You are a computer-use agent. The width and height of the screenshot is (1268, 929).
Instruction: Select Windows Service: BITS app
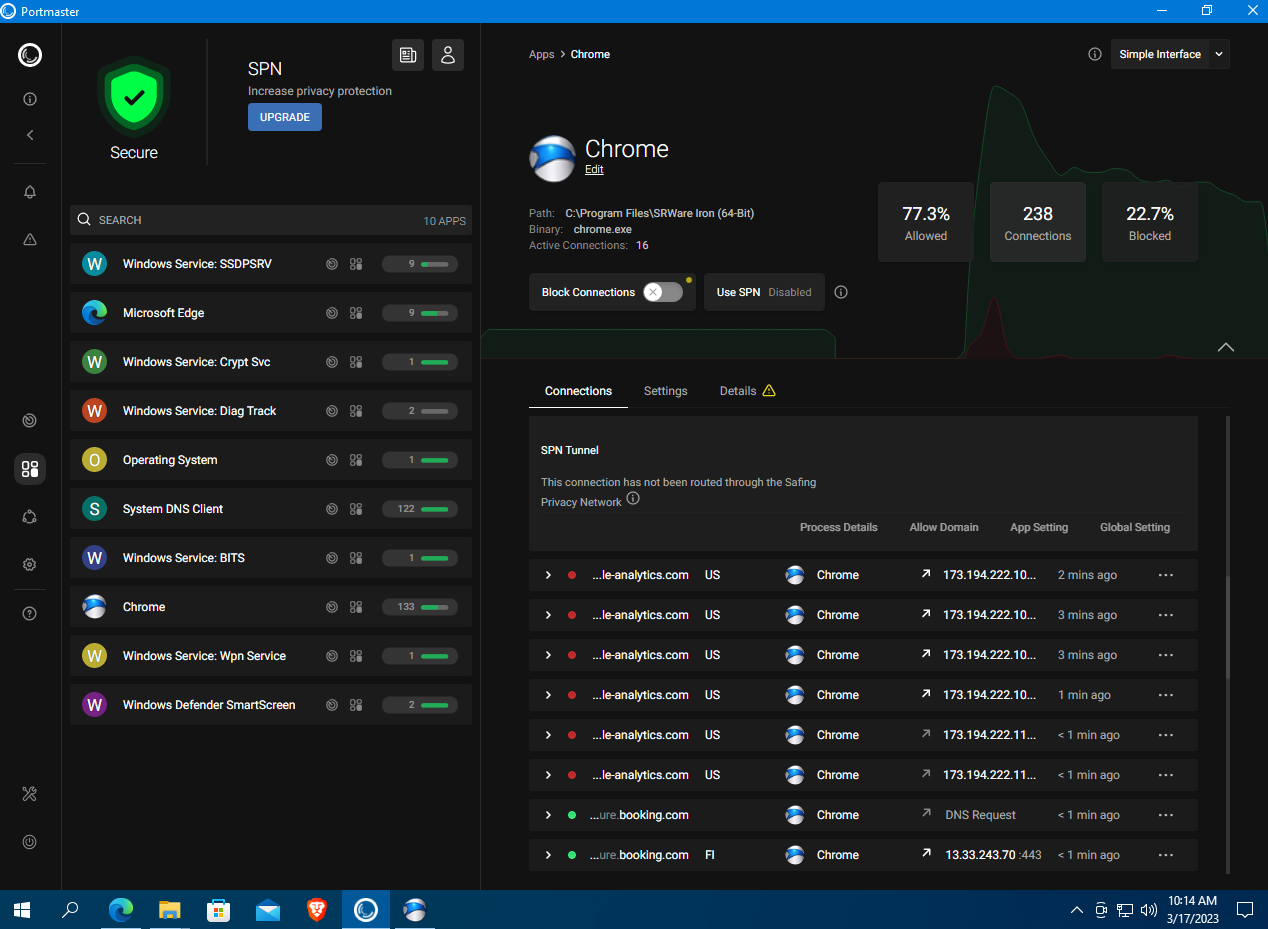pyautogui.click(x=271, y=558)
